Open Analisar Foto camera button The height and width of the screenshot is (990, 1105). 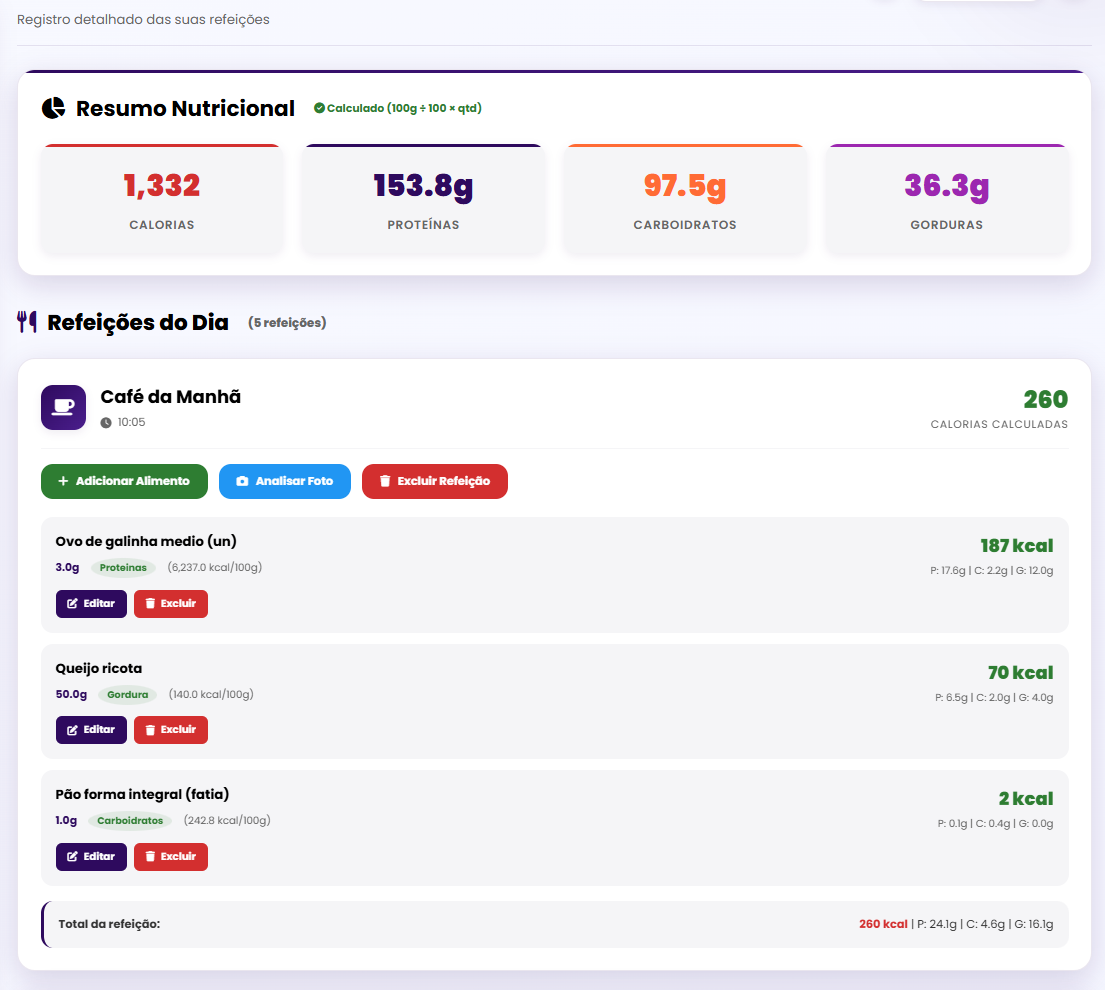click(284, 481)
